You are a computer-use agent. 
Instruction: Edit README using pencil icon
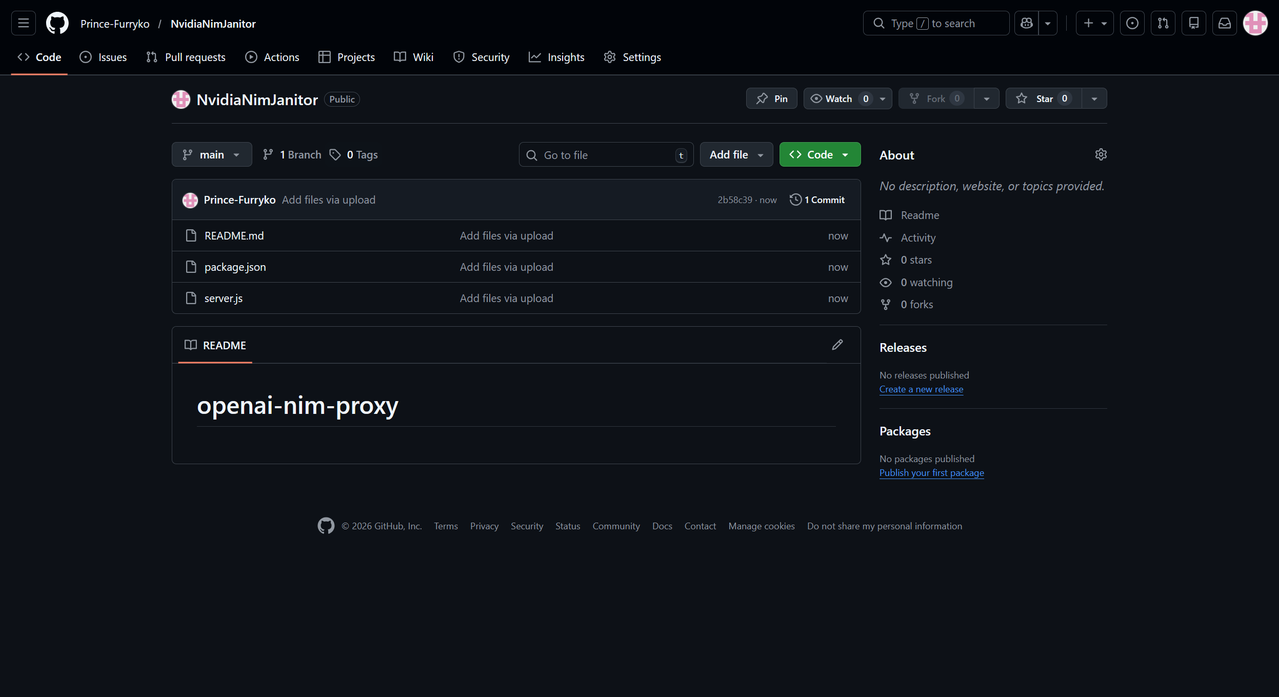tap(837, 345)
